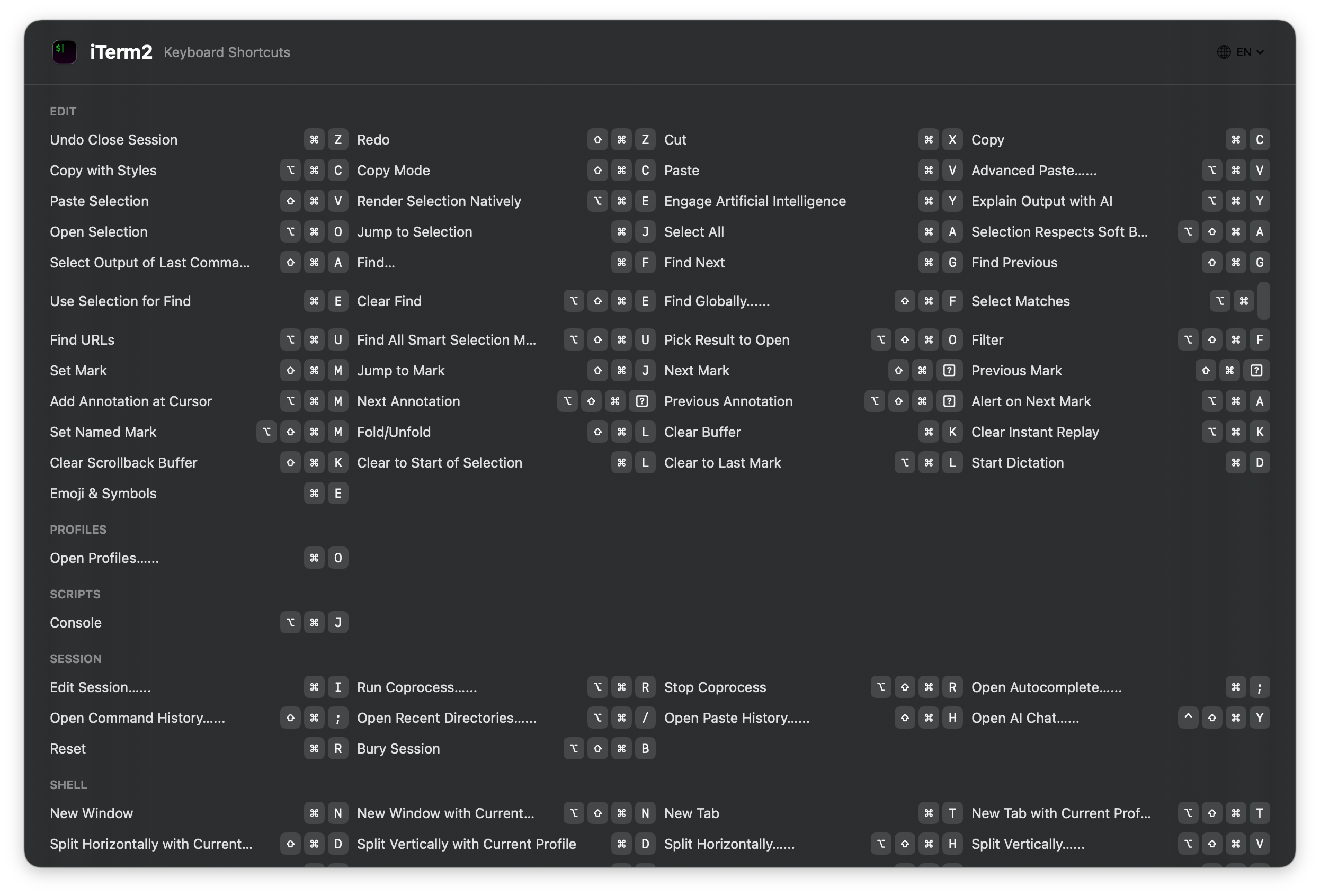Collapse the SHELL section header
Image resolution: width=1320 pixels, height=896 pixels.
point(68,785)
